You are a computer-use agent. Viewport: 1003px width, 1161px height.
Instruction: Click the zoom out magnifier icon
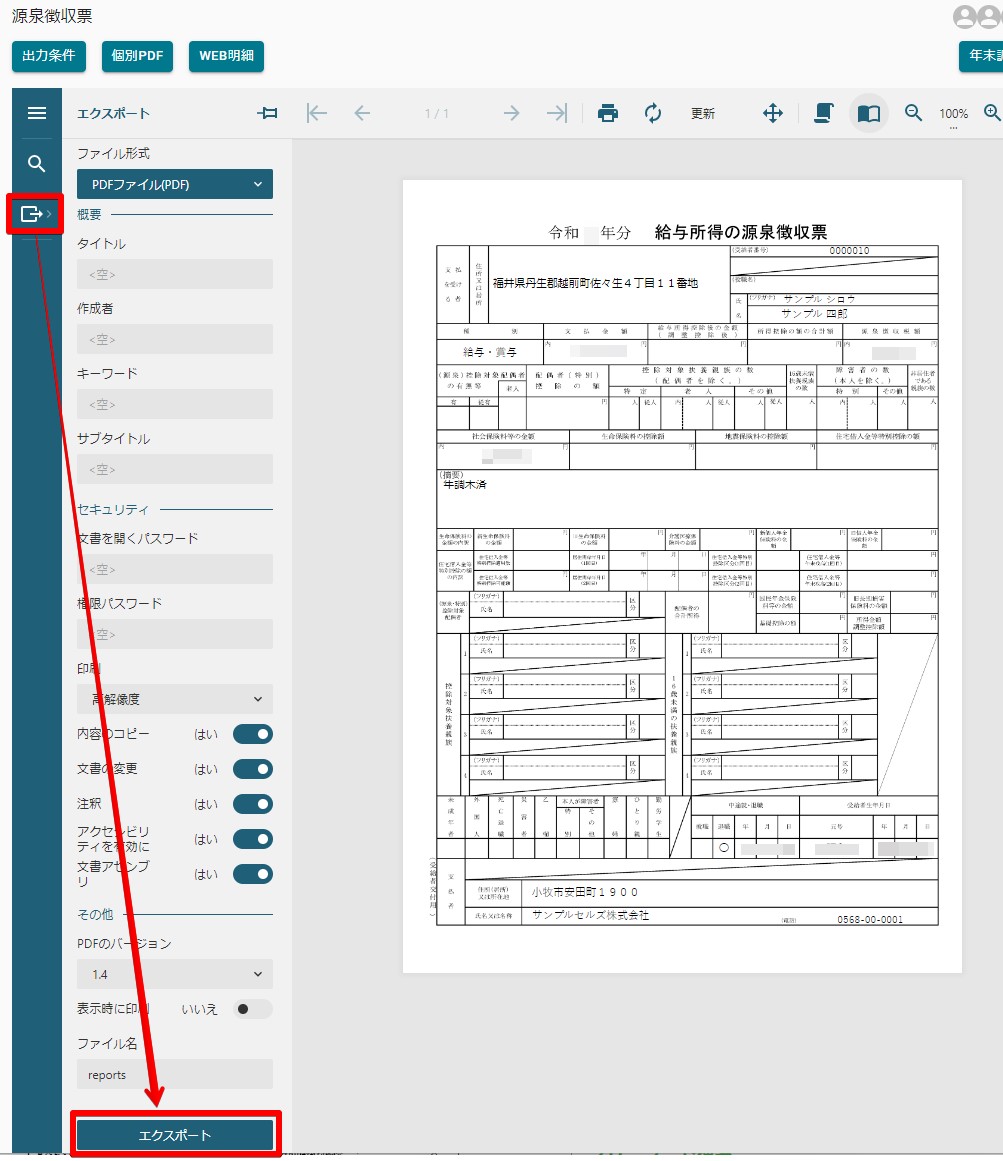coord(913,113)
